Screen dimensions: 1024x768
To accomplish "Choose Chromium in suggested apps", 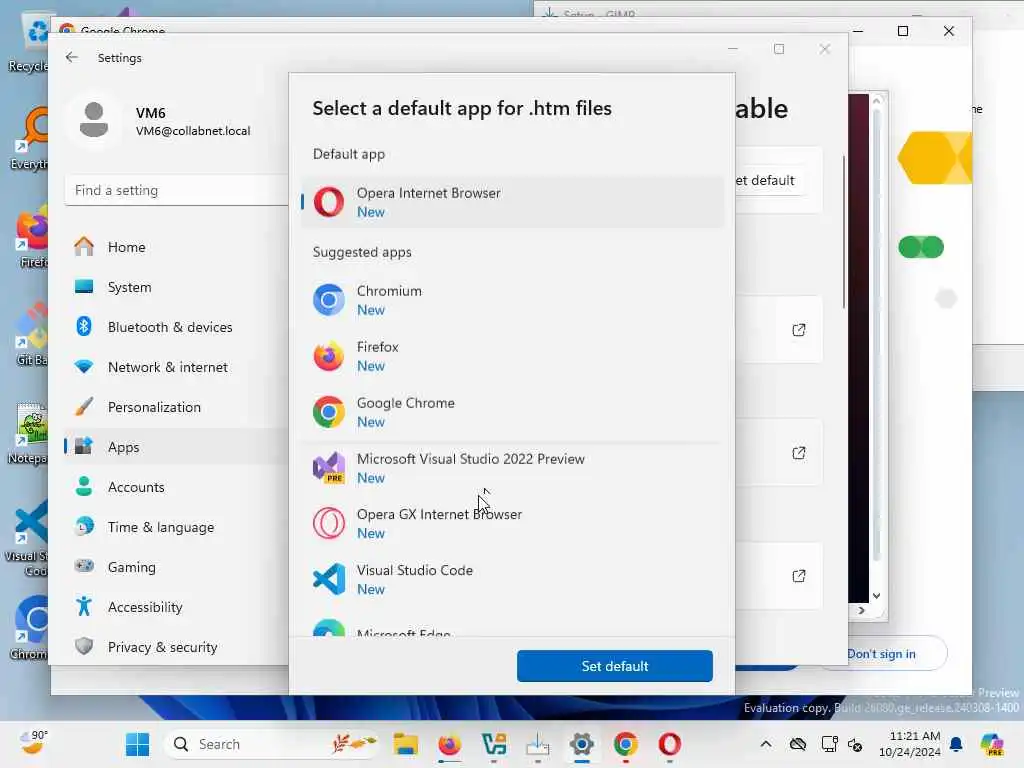I will tap(513, 300).
